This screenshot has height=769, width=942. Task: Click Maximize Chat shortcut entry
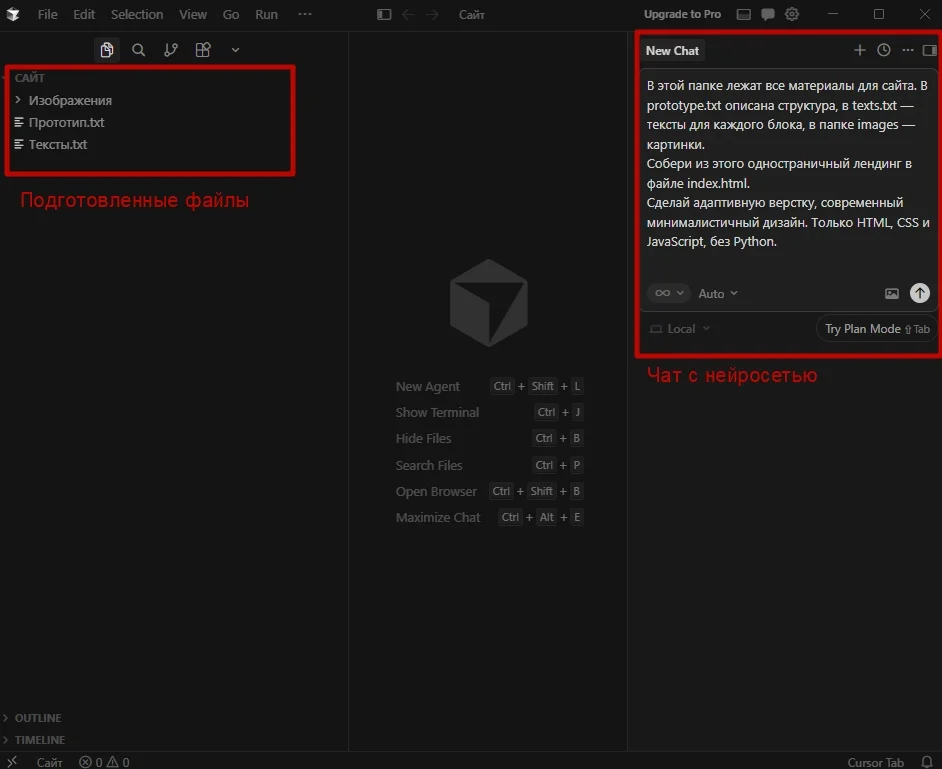click(488, 517)
